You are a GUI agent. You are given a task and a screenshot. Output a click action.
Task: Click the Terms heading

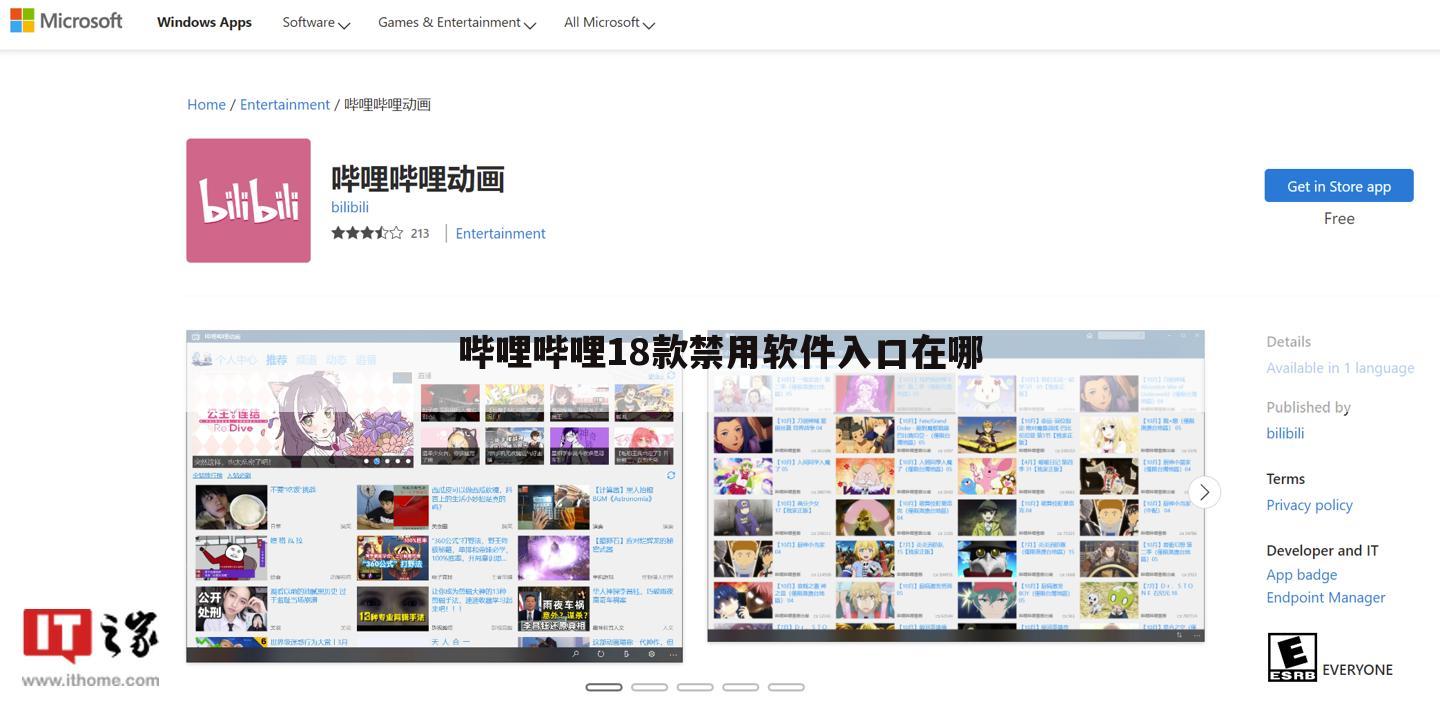1285,479
